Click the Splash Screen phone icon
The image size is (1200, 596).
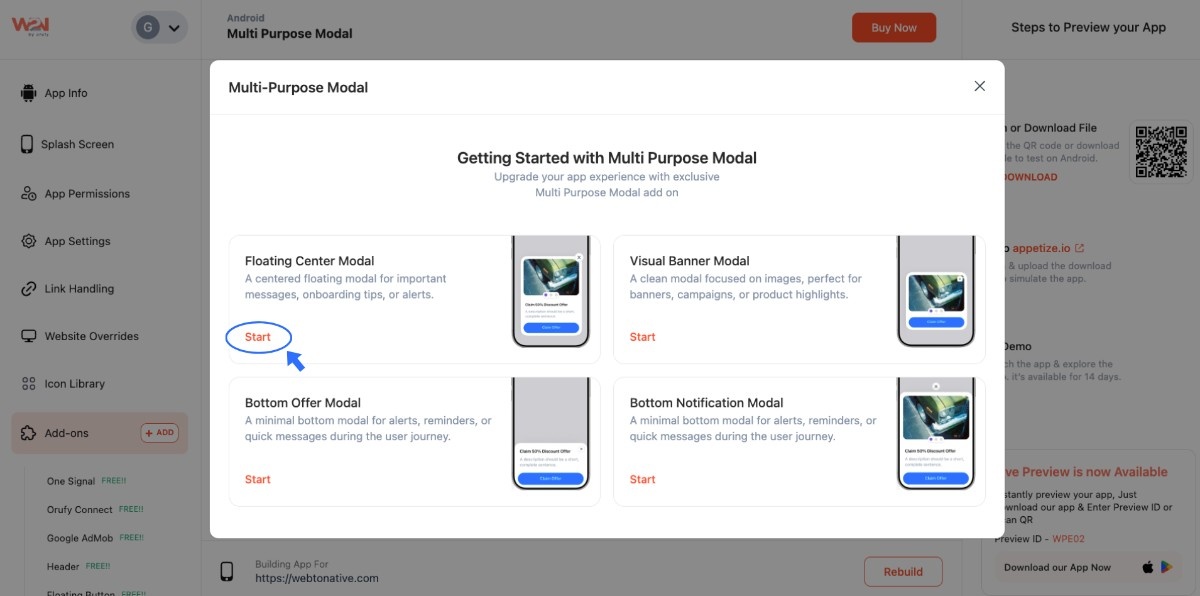[27, 144]
